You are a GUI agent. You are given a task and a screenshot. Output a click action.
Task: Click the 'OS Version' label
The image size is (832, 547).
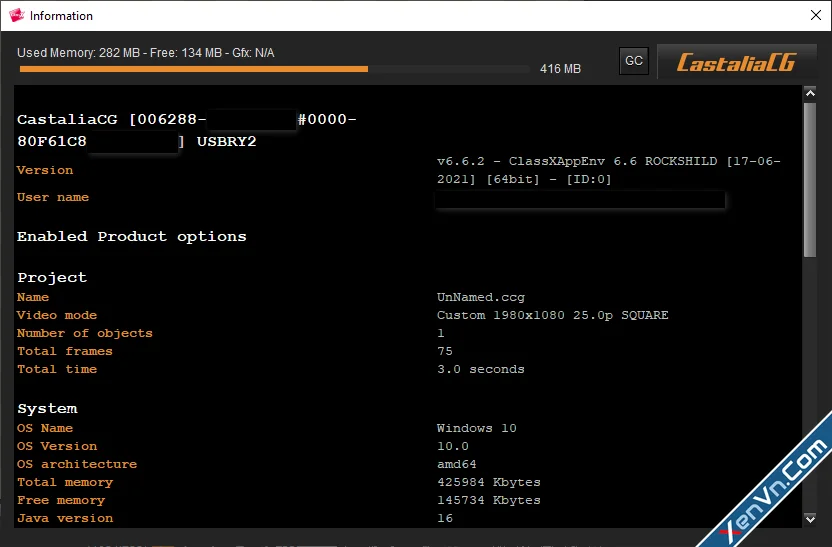pyautogui.click(x=57, y=446)
